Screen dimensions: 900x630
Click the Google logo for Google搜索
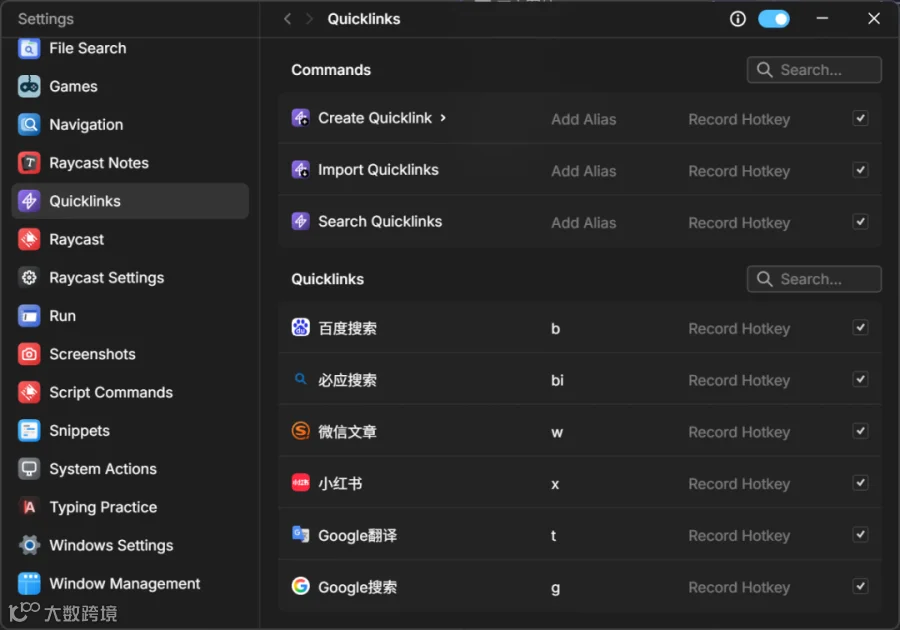301,586
